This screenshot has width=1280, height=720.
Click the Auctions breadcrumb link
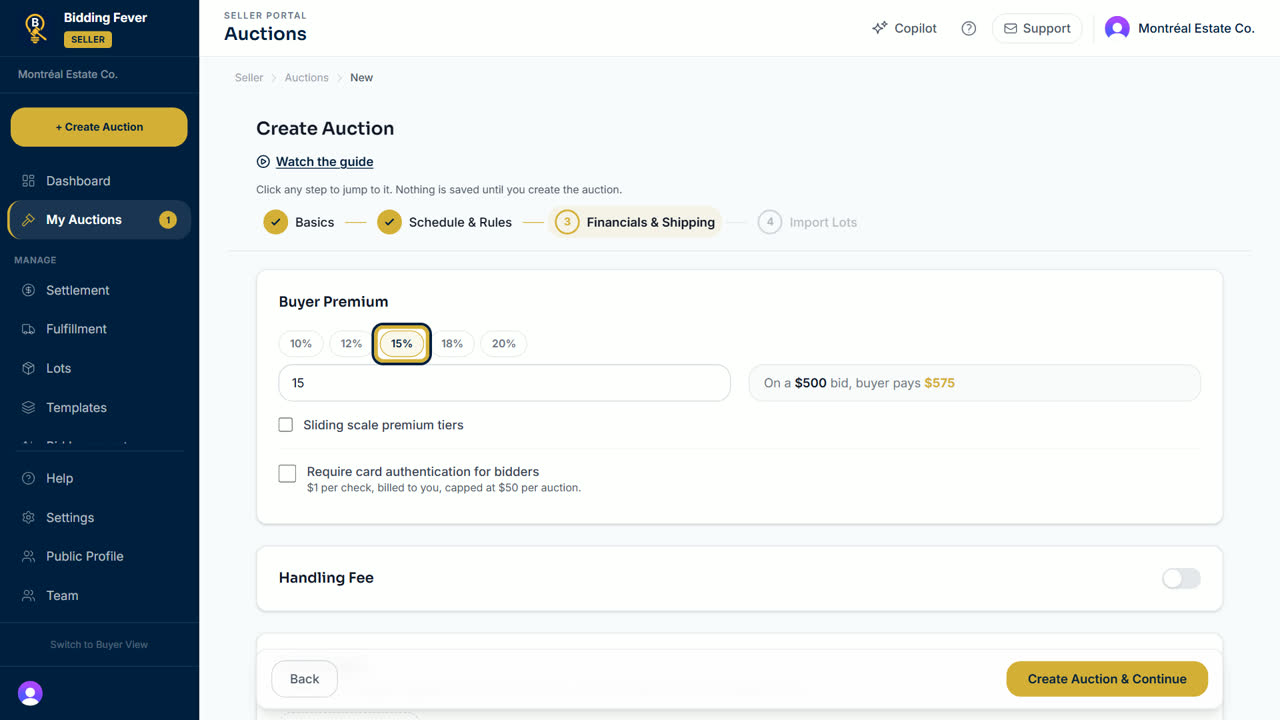(306, 77)
